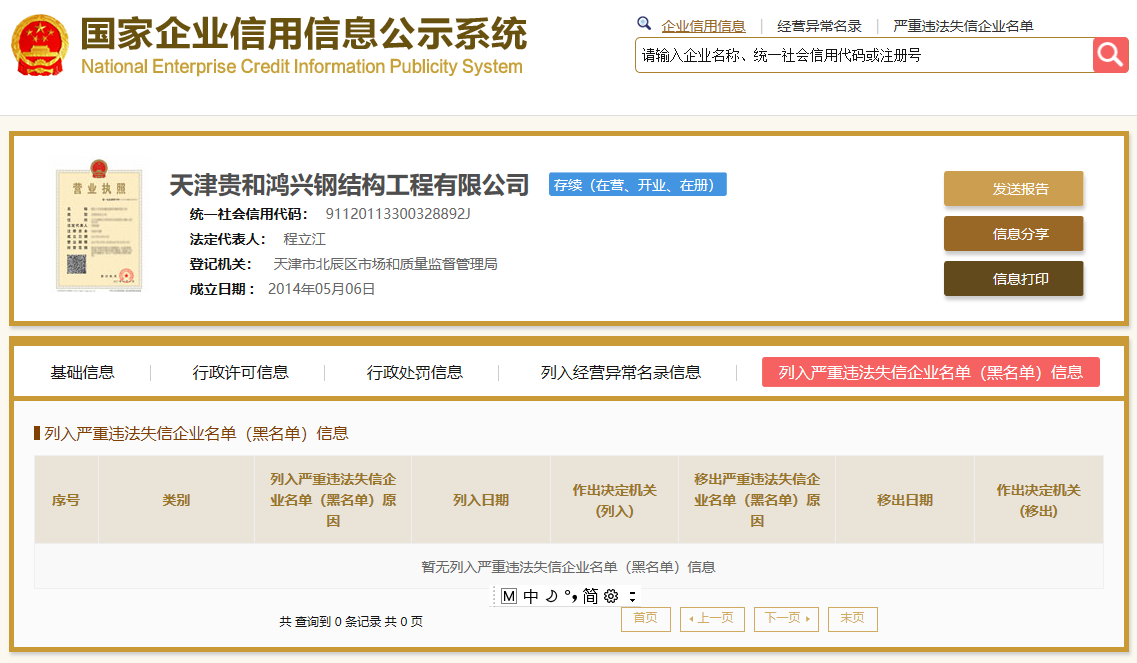This screenshot has width=1137, height=663.
Task: Select 严重违法失信企业名单 search category
Action: tap(963, 26)
